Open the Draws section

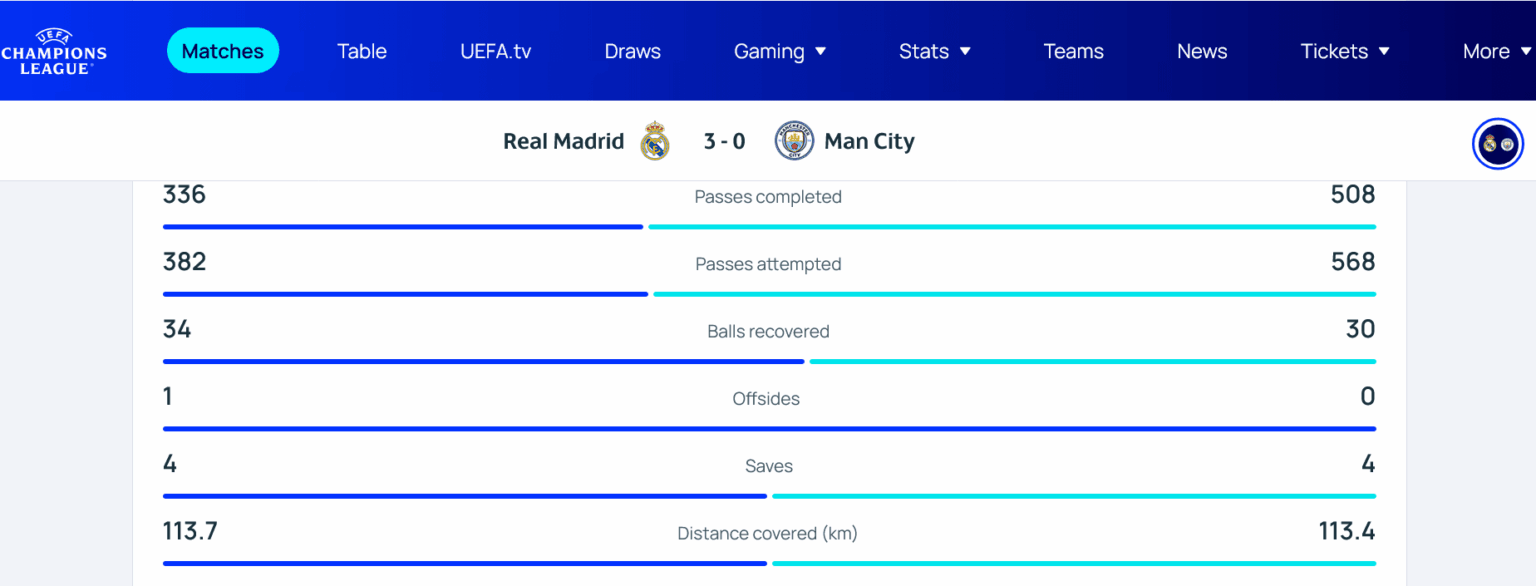pyautogui.click(x=632, y=51)
